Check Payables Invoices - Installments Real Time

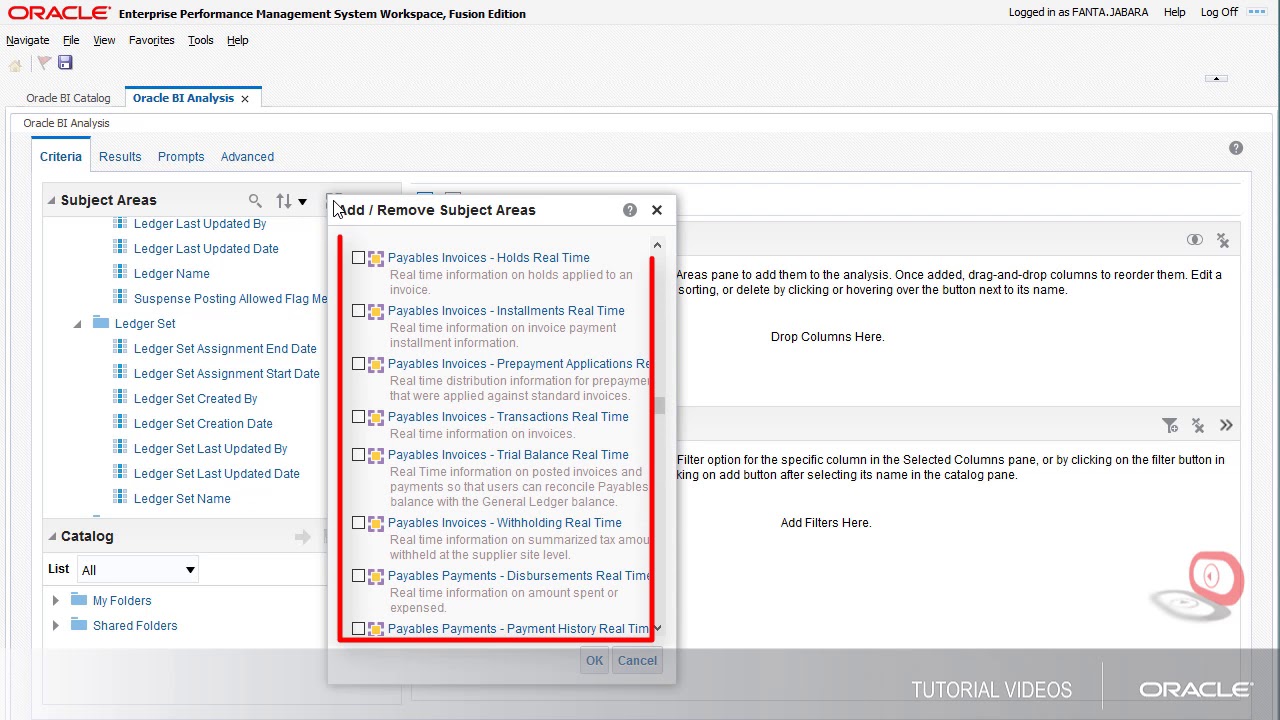(358, 311)
